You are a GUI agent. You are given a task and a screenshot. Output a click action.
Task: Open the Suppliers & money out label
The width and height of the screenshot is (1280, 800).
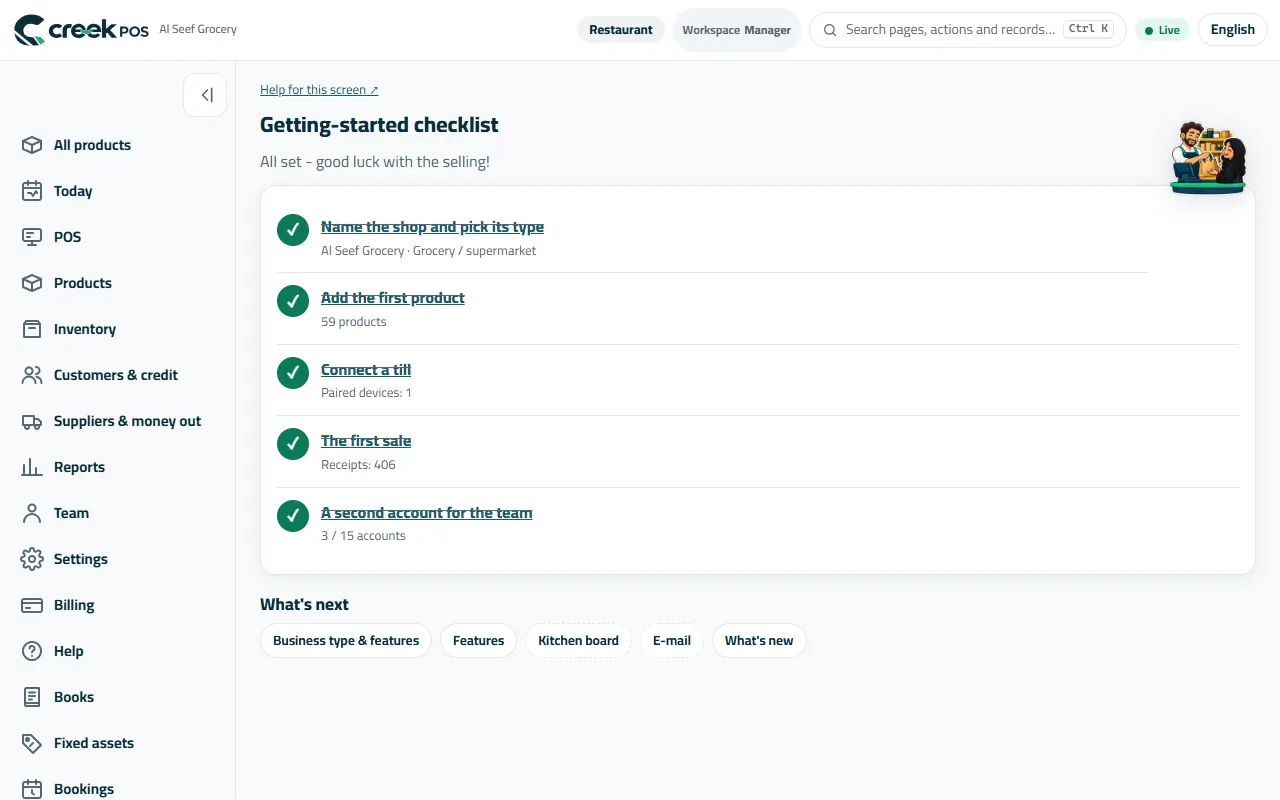[x=127, y=421]
